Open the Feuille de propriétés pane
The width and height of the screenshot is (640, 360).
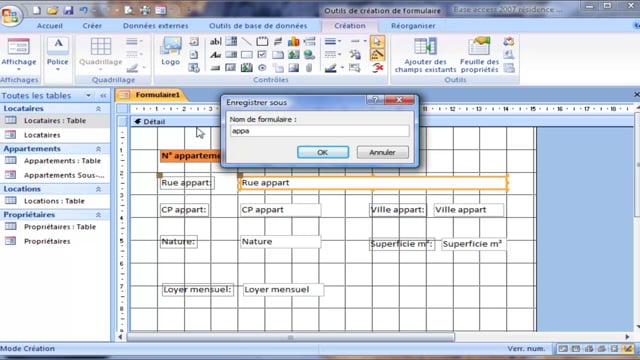point(479,55)
